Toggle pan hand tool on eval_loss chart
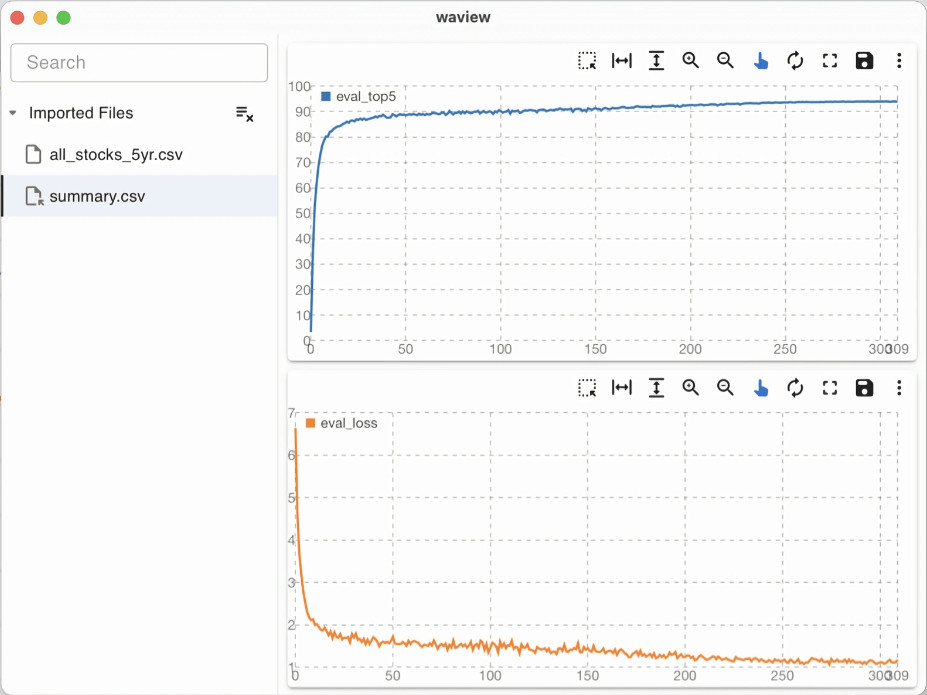The image size is (927, 695). point(761,388)
